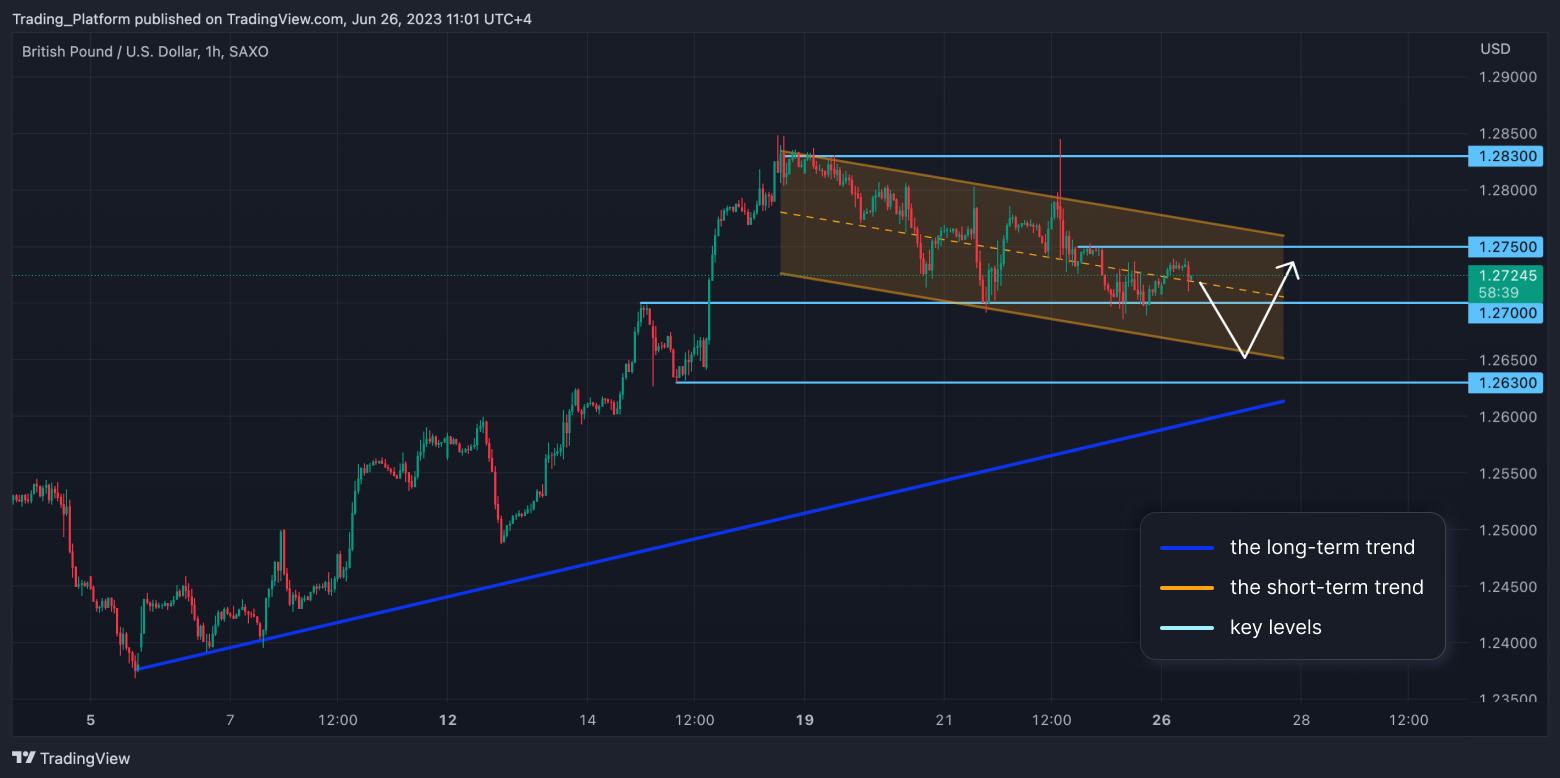Click the date label 7 on time axis
Screen dimensions: 1560x778
tap(230, 720)
